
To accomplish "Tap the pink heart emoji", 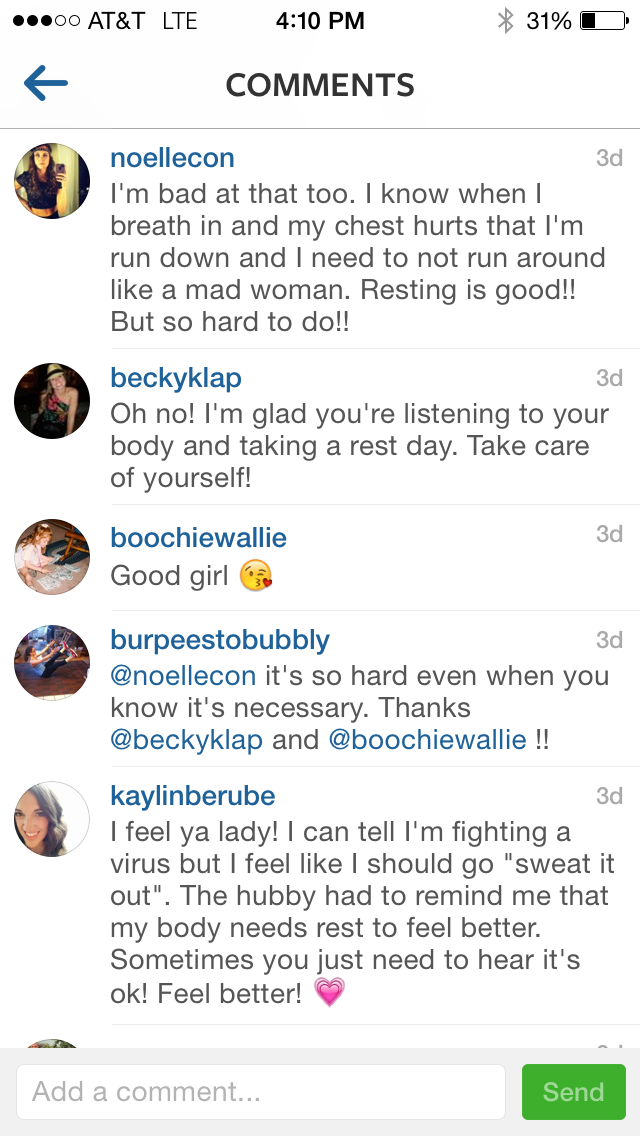I will point(329,992).
